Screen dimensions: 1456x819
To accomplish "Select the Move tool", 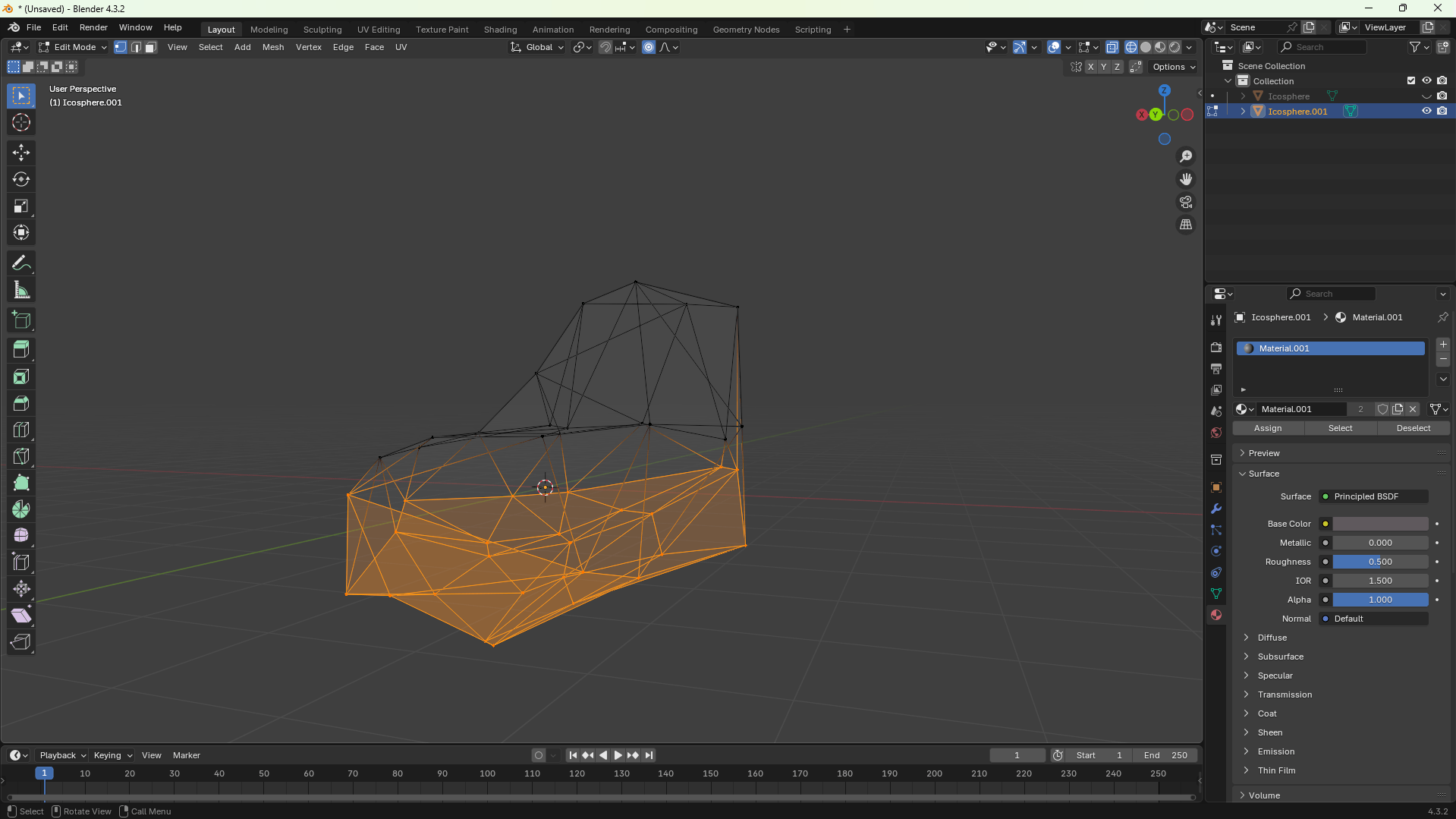I will coord(21,153).
